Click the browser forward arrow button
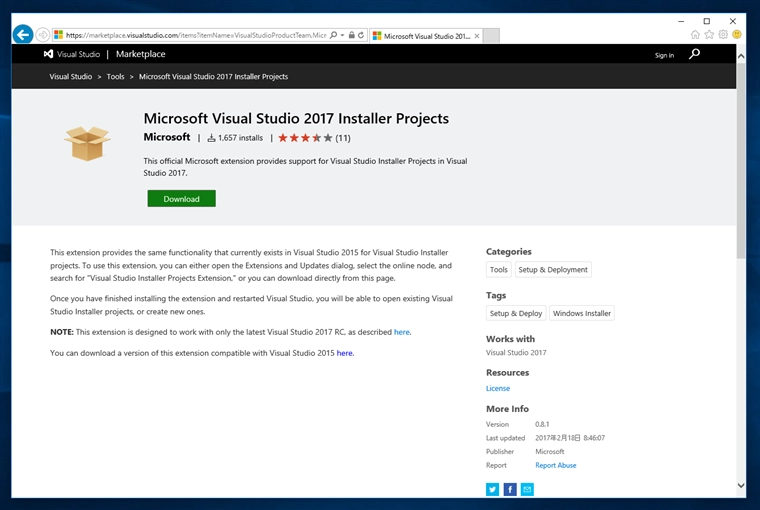This screenshot has width=760, height=510. (43, 35)
